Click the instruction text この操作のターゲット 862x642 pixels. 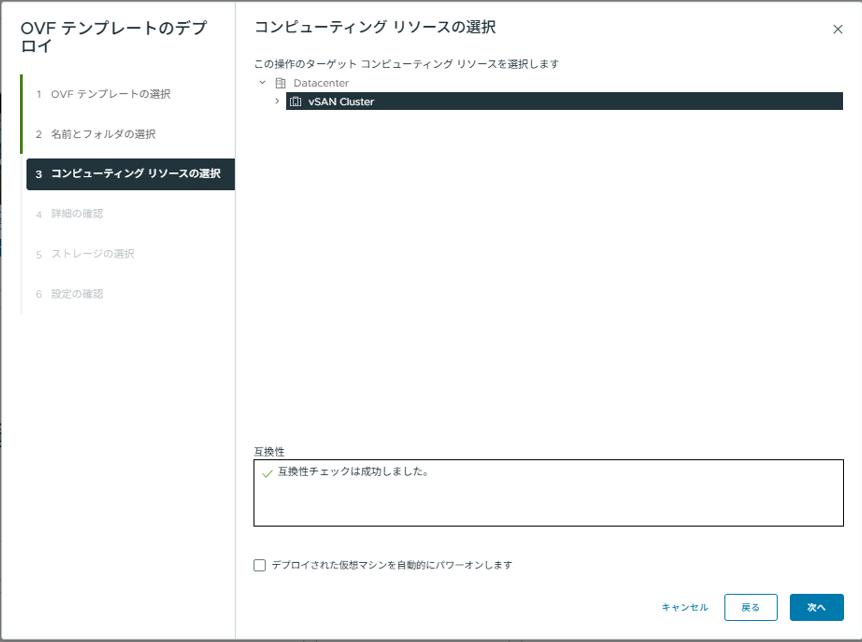coord(406,64)
